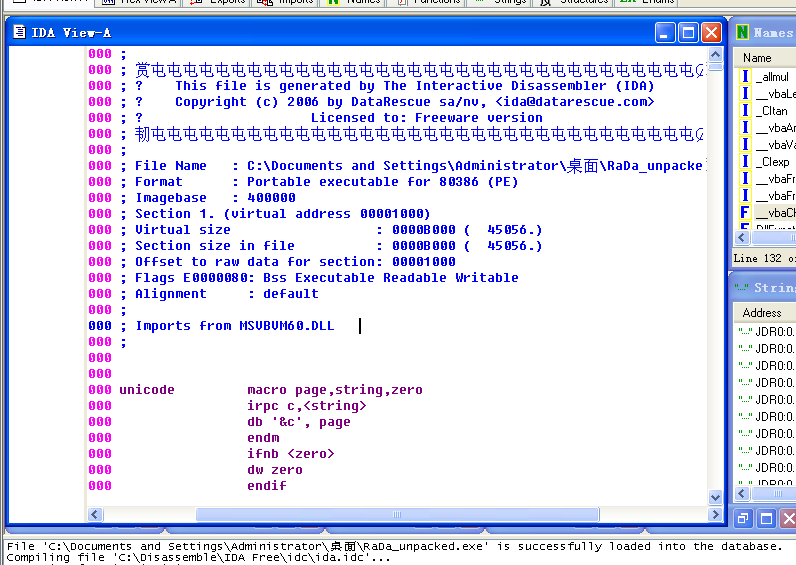Click the import icon beside _allmul
The image size is (796, 565).
[745, 77]
